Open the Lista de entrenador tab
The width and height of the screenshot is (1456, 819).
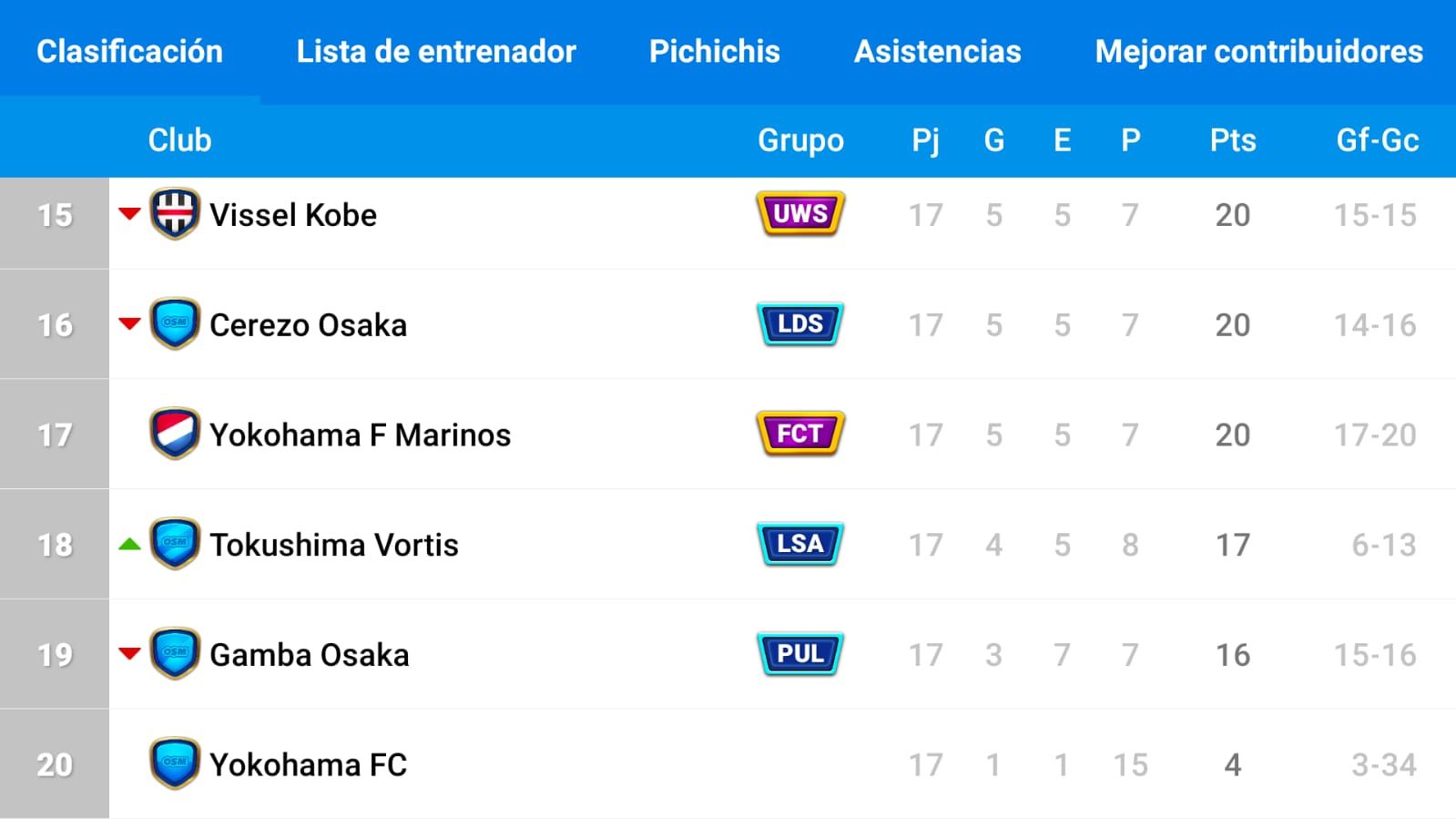(436, 51)
